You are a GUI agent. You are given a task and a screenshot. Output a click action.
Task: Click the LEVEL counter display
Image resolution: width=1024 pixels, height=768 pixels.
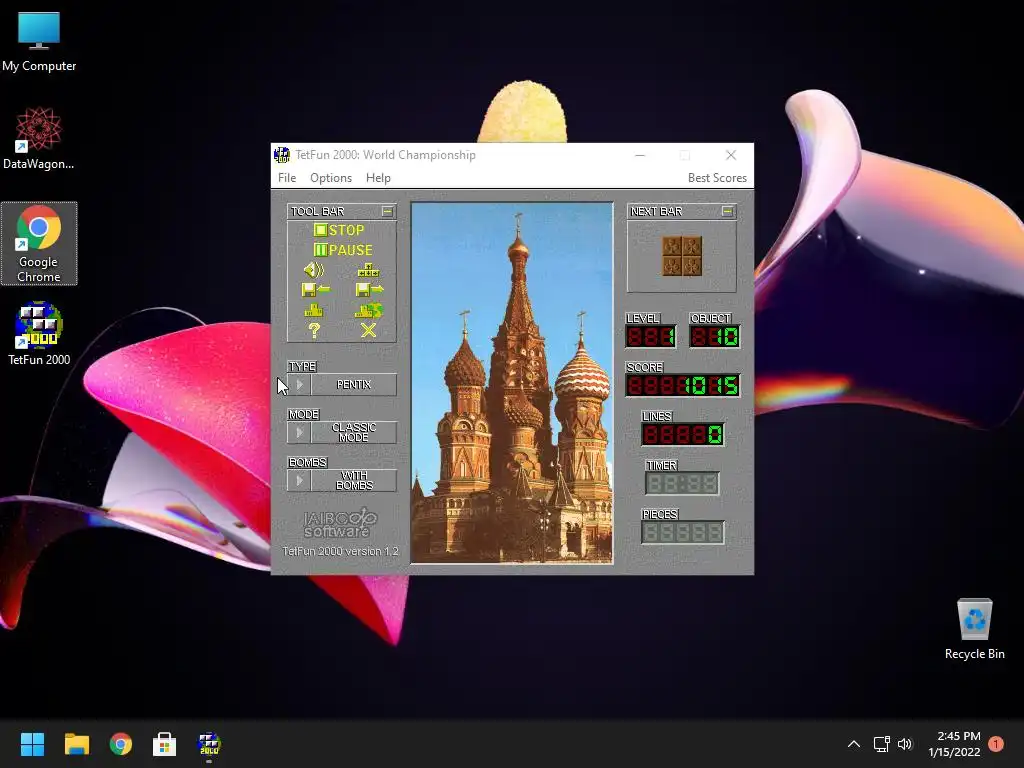click(650, 337)
